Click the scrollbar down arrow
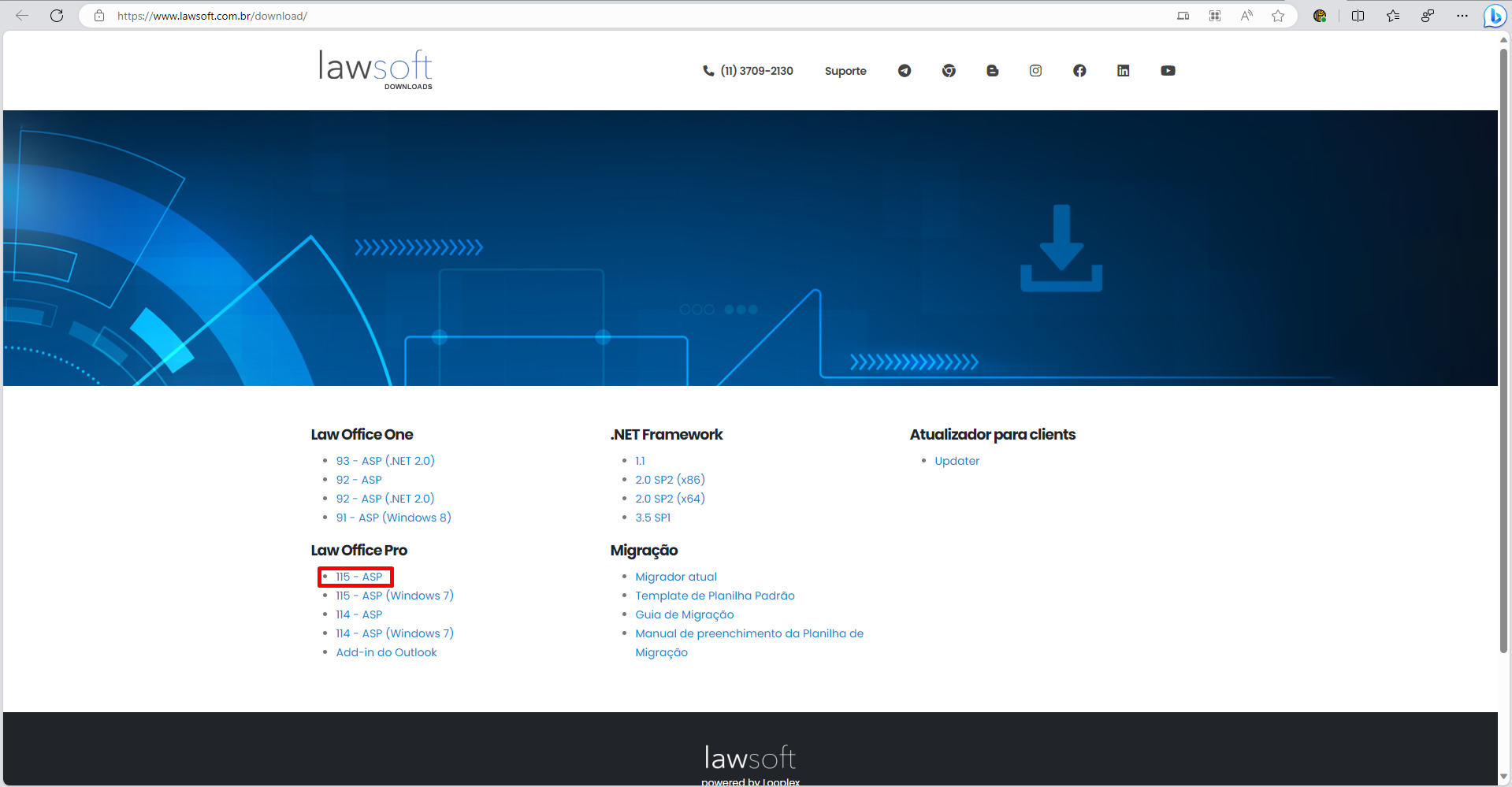 tap(1504, 778)
